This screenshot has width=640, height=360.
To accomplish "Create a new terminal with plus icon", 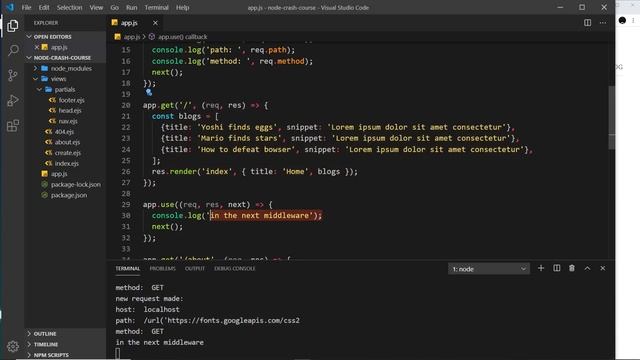I will (x=541, y=268).
